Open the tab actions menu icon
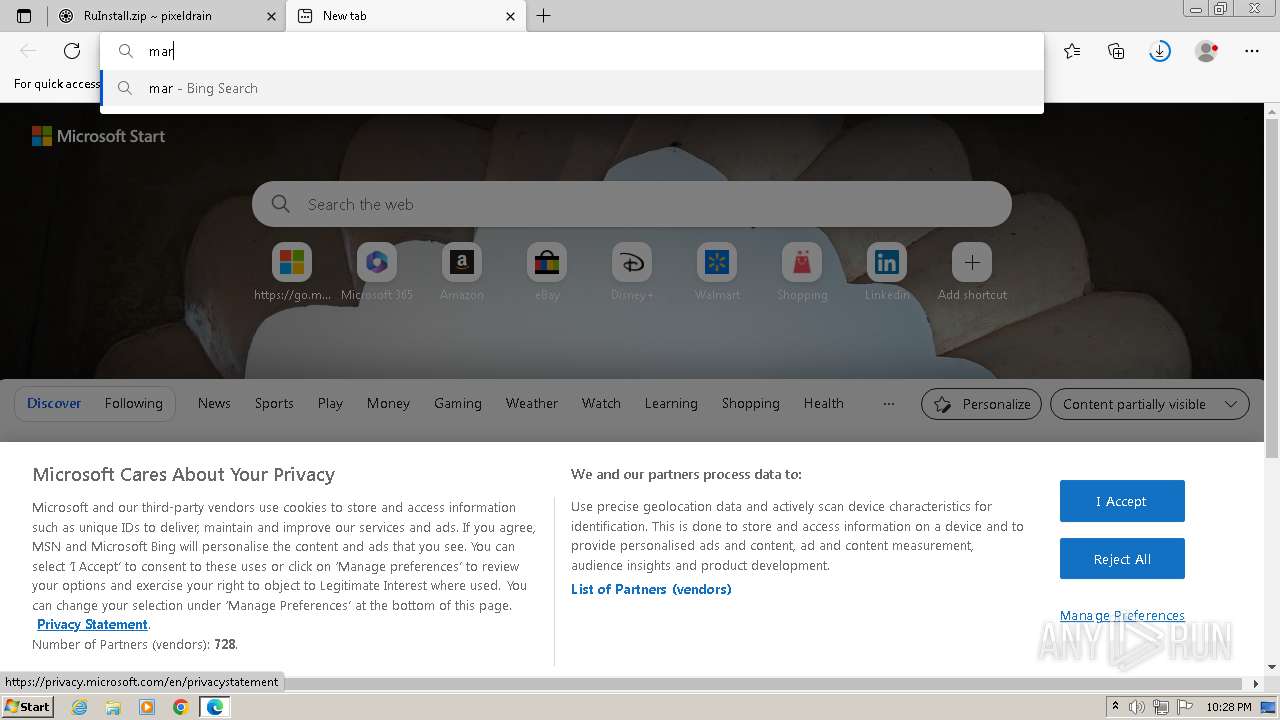Screen dimensions: 1280x720 [24, 16]
